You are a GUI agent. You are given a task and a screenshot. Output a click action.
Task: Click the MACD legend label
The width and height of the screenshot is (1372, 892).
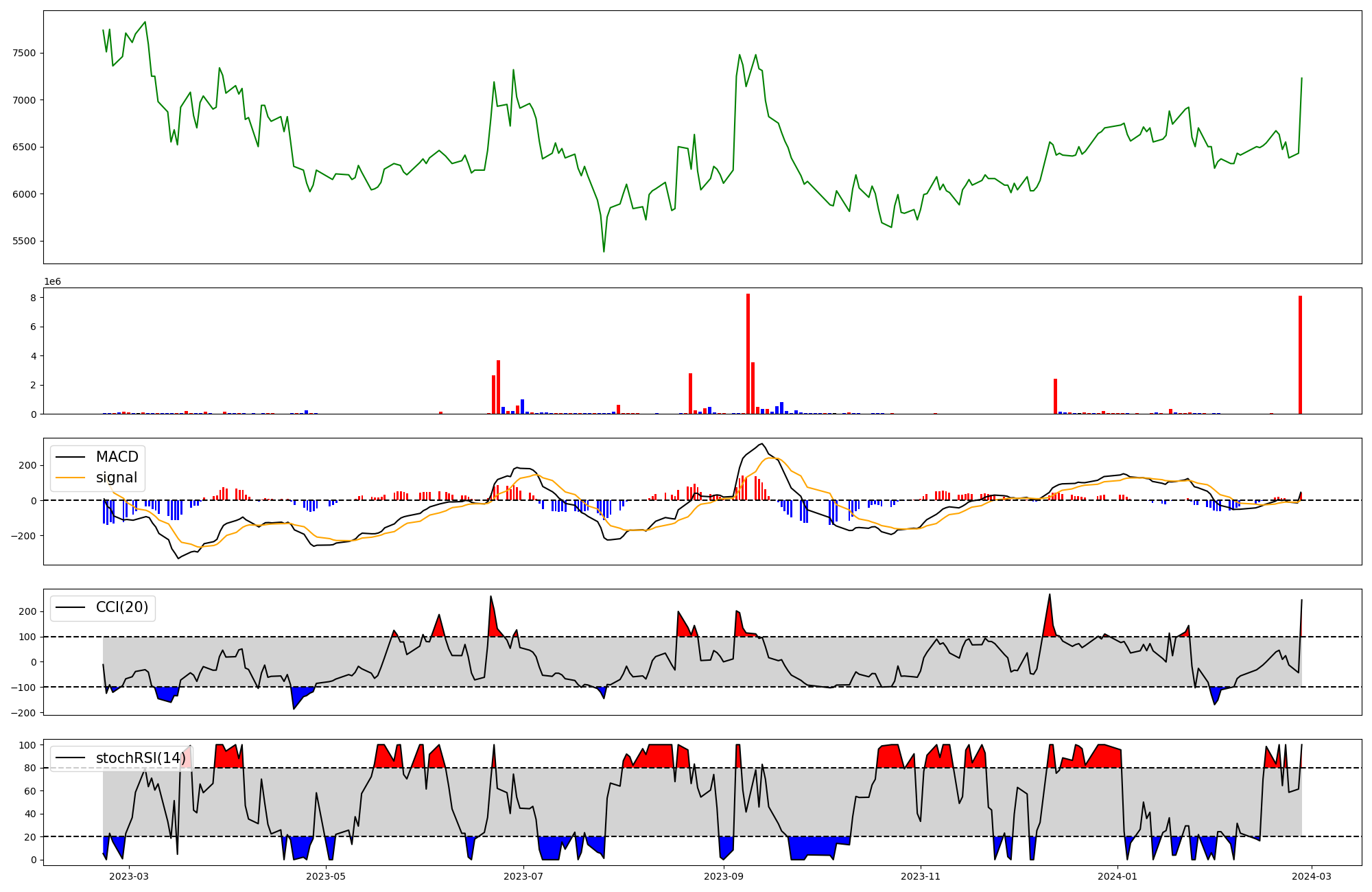point(117,457)
